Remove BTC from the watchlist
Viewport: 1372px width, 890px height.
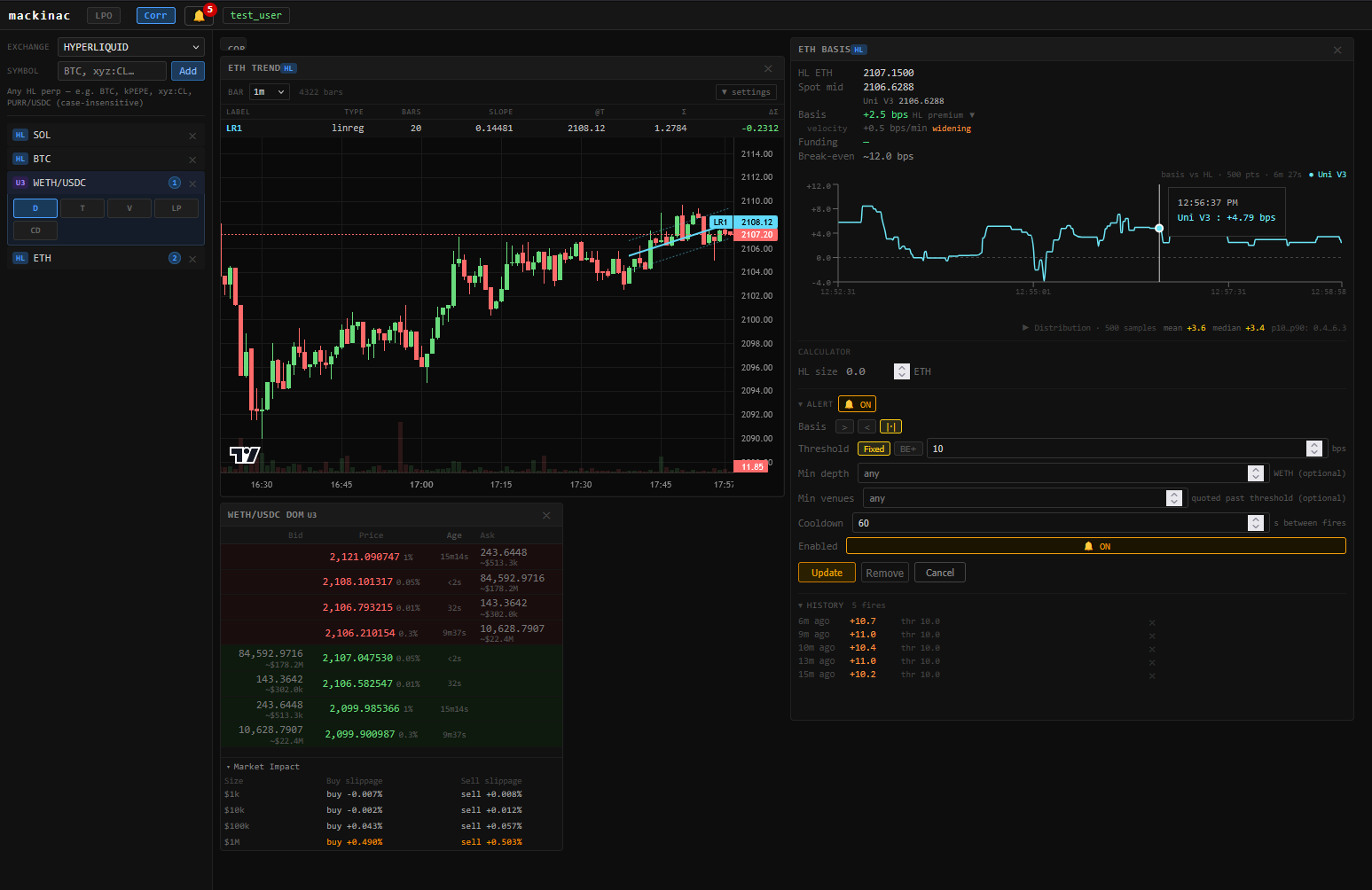pos(192,160)
